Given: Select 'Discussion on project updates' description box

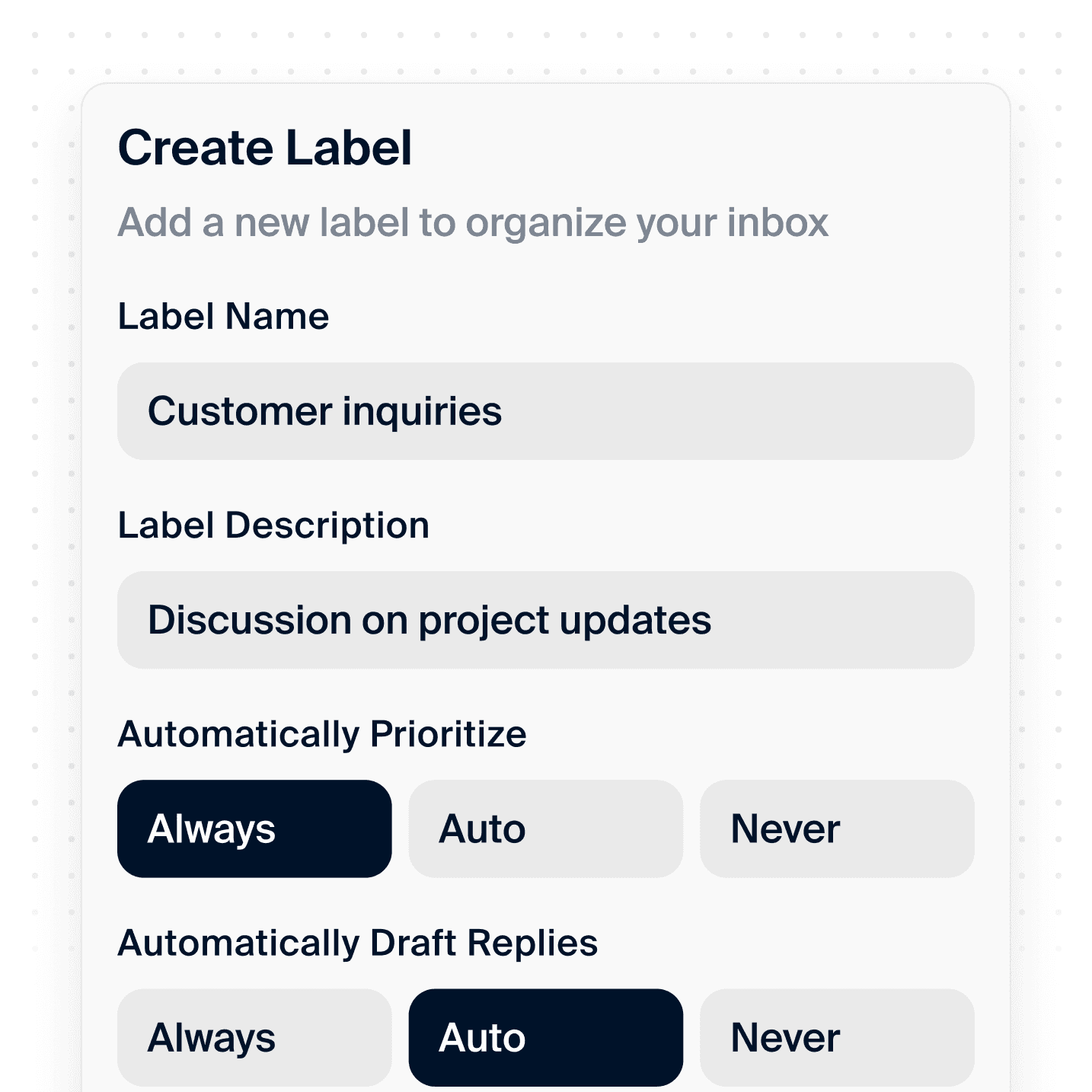Looking at the screenshot, I should 544,619.
